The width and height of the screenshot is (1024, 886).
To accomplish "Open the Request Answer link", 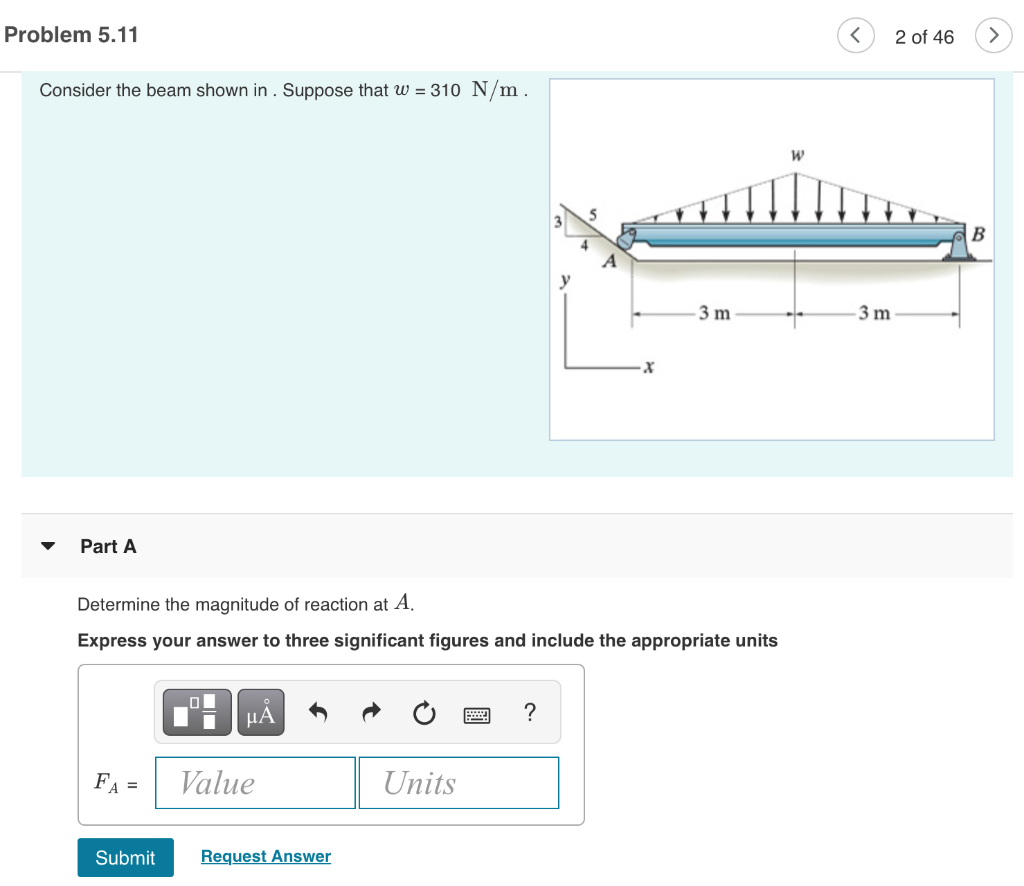I will point(265,856).
